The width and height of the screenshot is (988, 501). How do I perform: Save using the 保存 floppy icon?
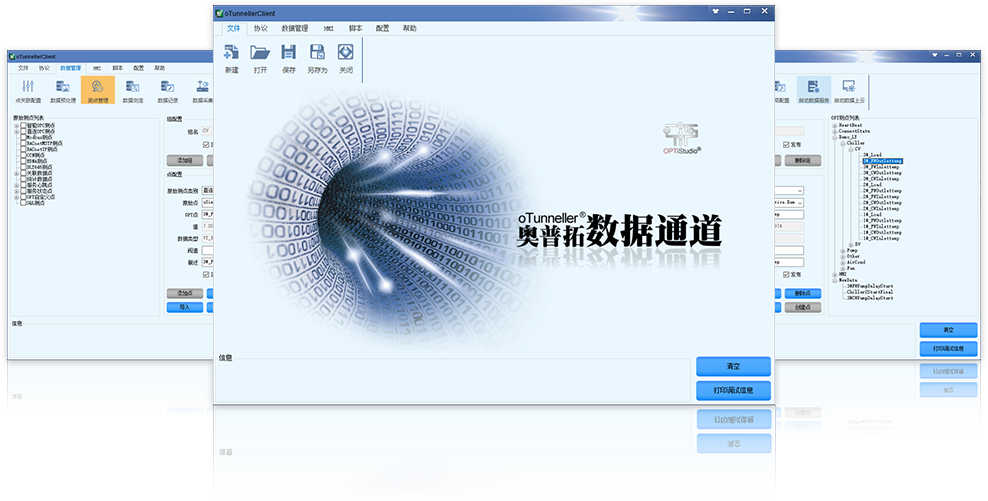[289, 52]
